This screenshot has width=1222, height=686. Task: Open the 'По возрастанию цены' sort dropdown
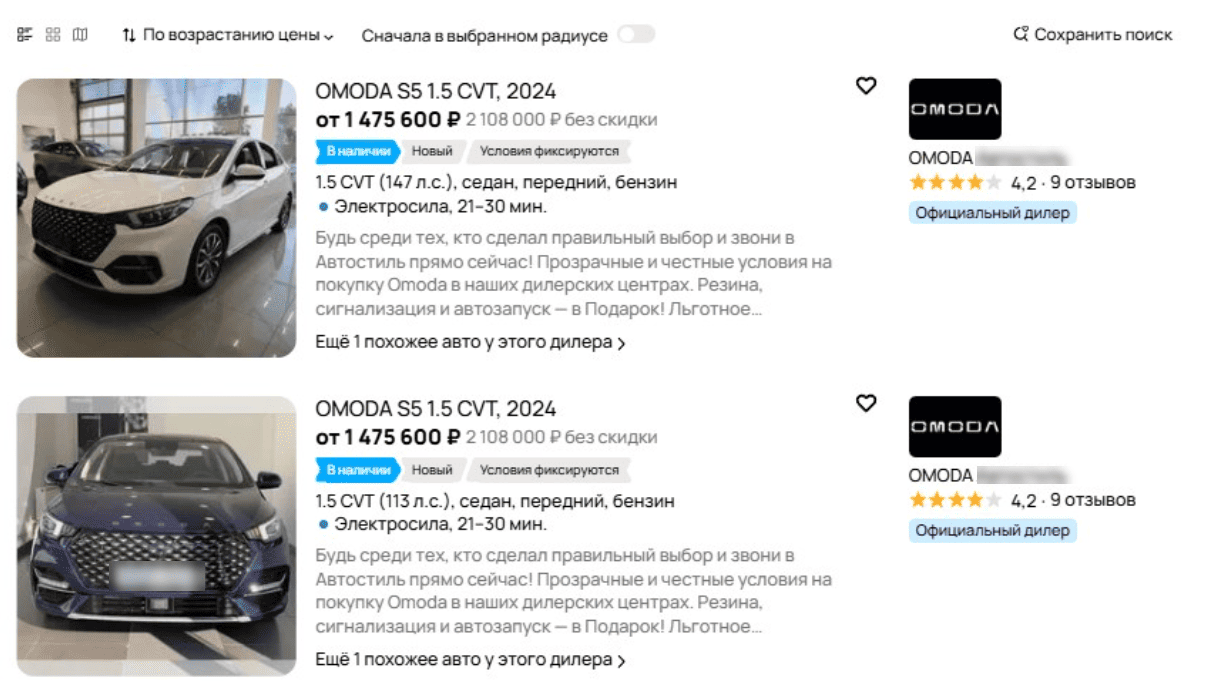[x=228, y=35]
